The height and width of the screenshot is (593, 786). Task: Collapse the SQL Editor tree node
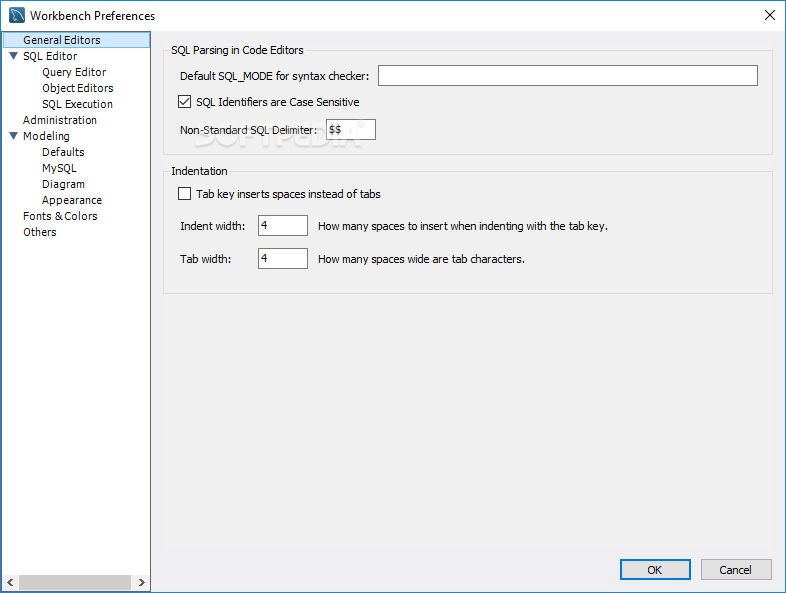click(14, 56)
